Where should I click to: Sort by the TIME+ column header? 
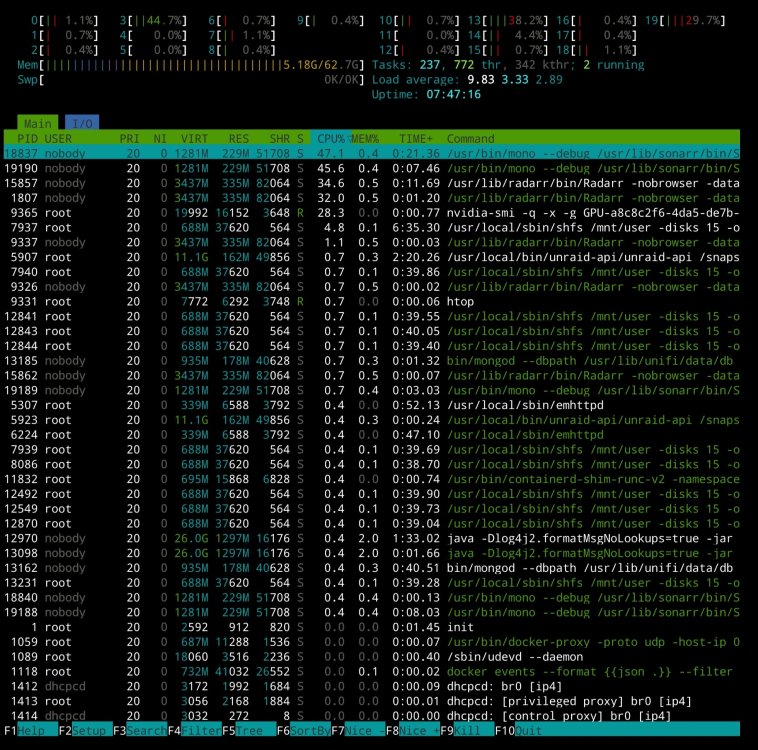click(416, 138)
